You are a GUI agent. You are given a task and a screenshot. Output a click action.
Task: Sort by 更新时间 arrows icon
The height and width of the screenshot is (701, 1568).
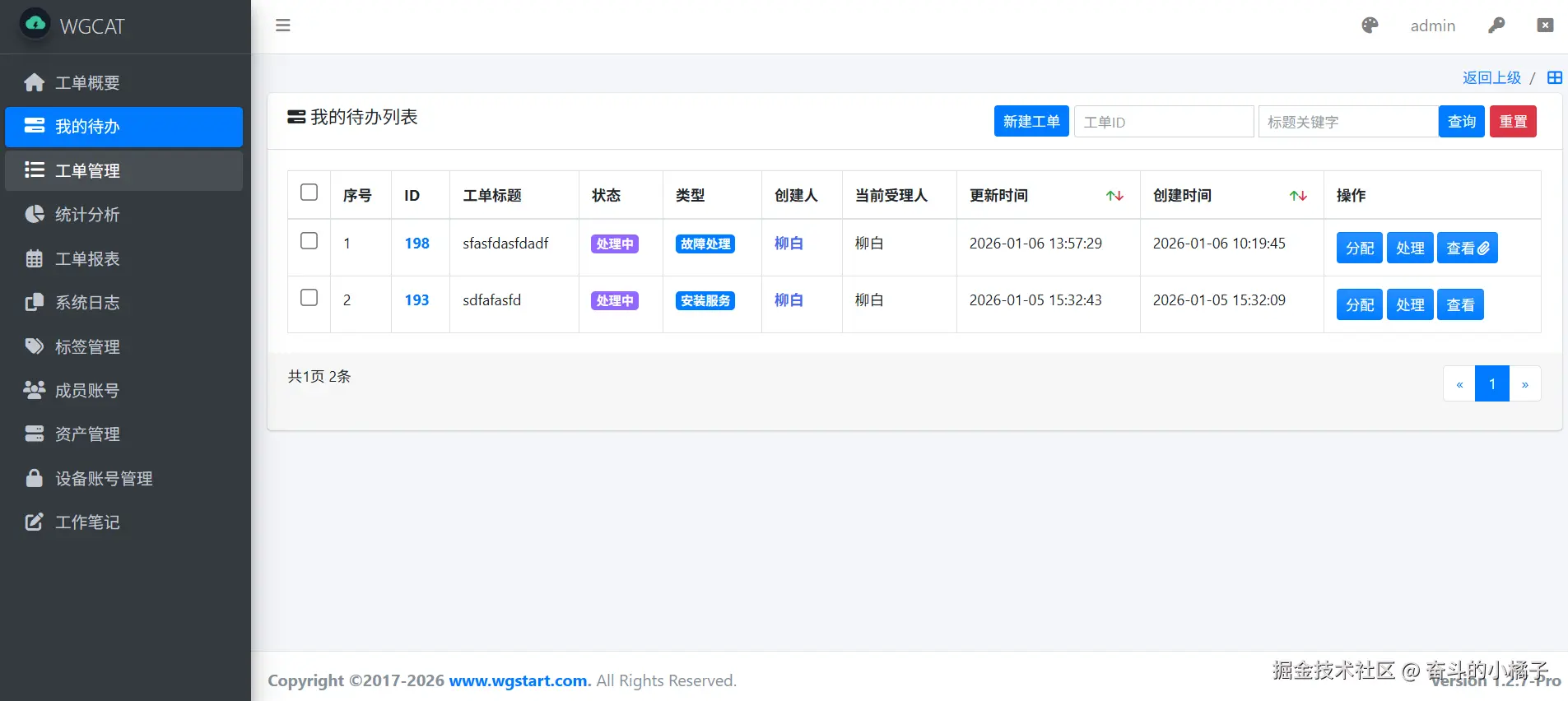1114,196
